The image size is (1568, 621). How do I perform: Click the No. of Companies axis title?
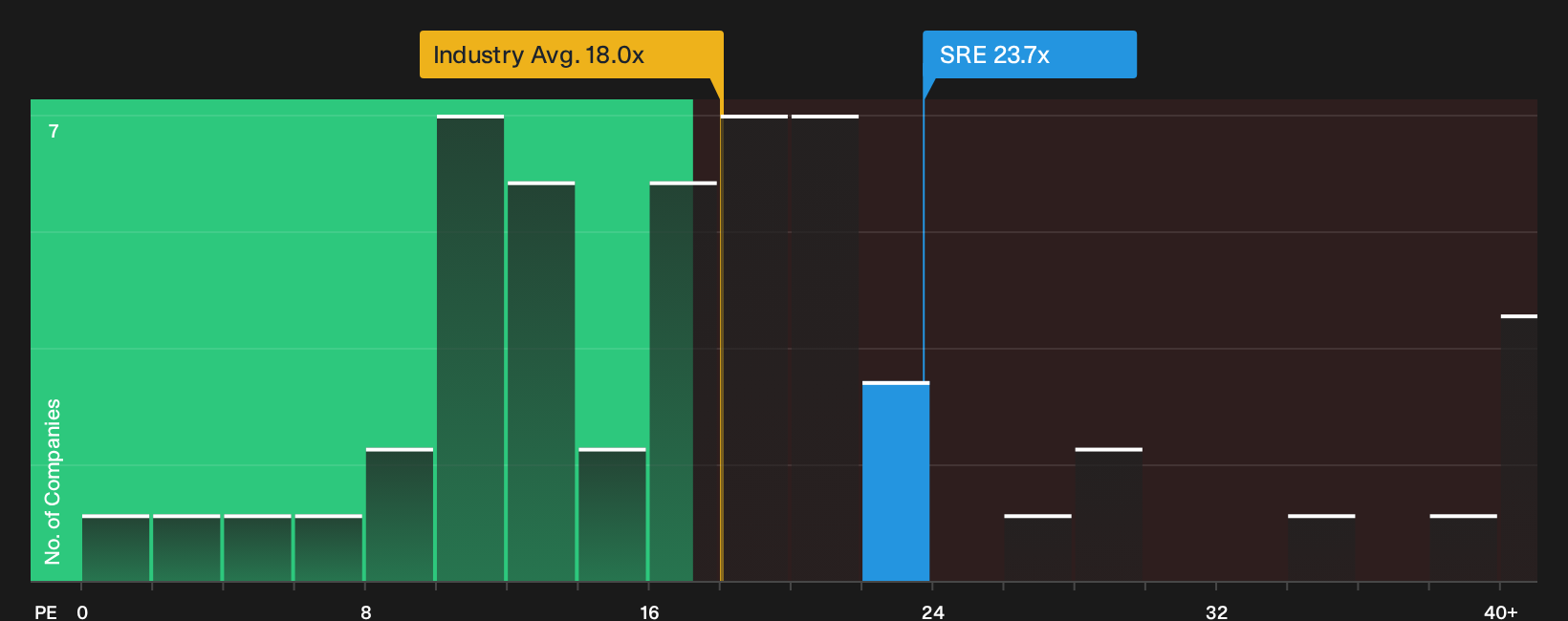click(53, 482)
